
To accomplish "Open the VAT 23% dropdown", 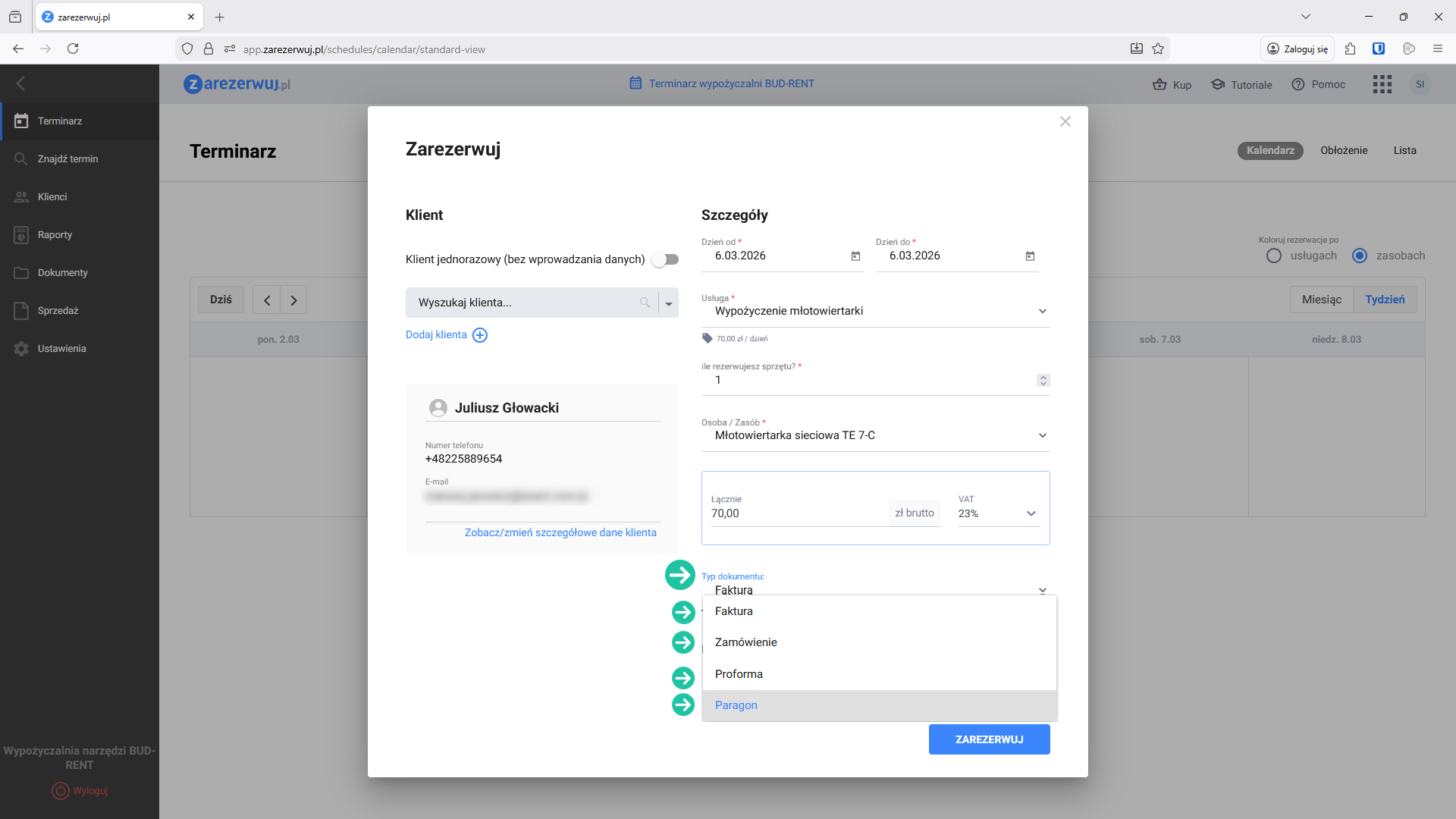I will click(x=998, y=513).
